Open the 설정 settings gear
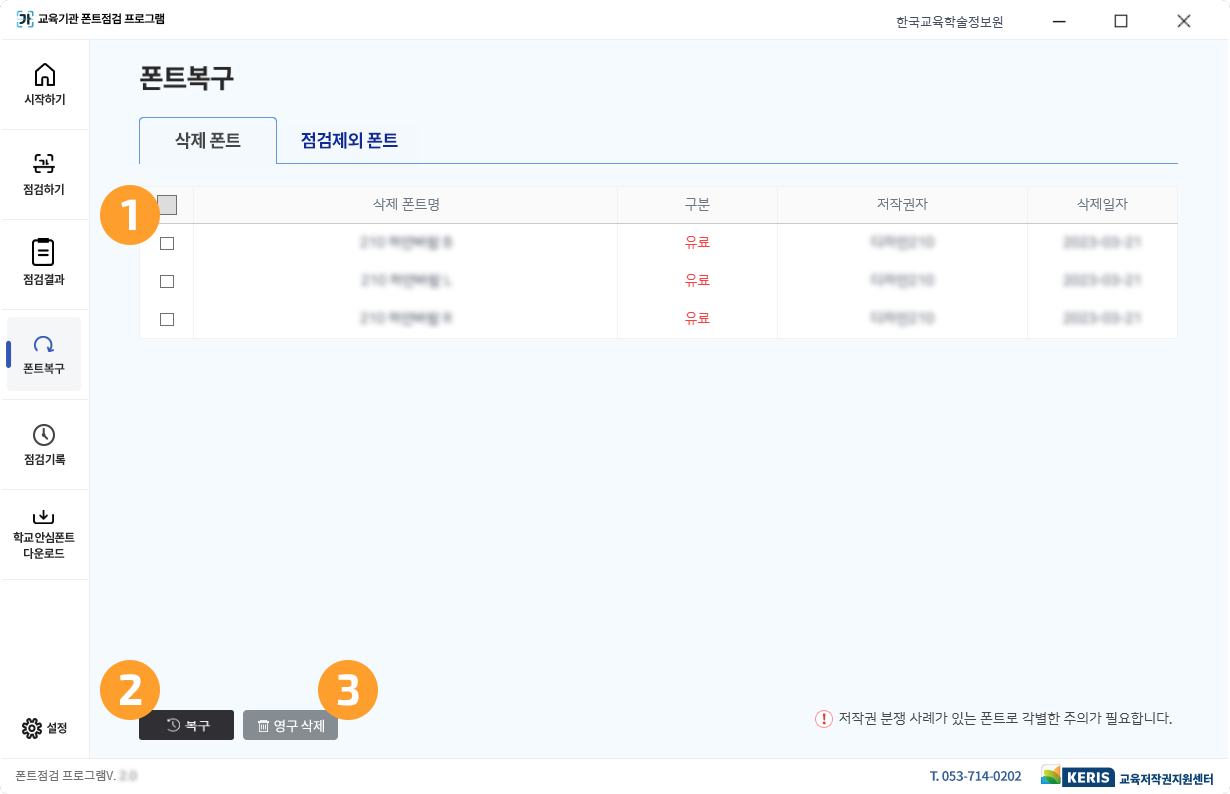The width and height of the screenshot is (1230, 794). (x=44, y=728)
